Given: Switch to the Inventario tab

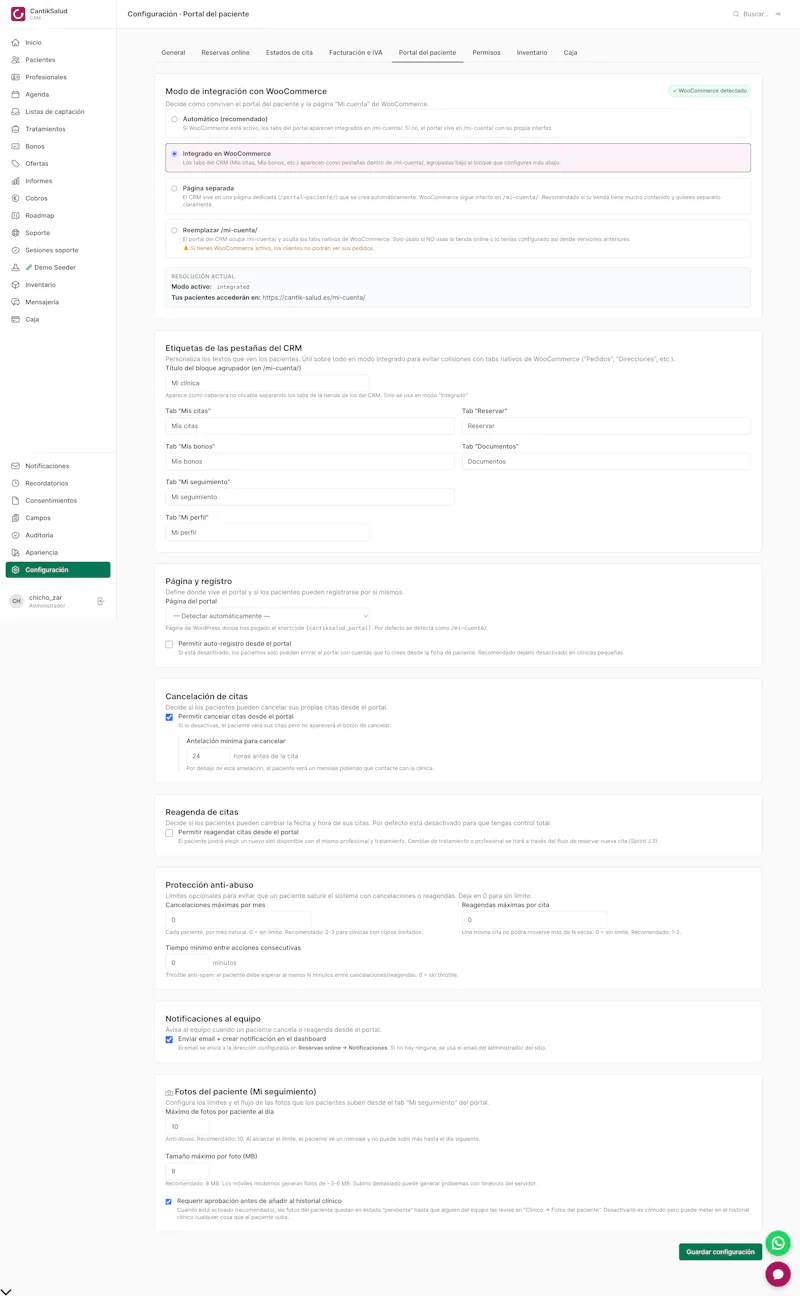Looking at the screenshot, I should pyautogui.click(x=532, y=52).
